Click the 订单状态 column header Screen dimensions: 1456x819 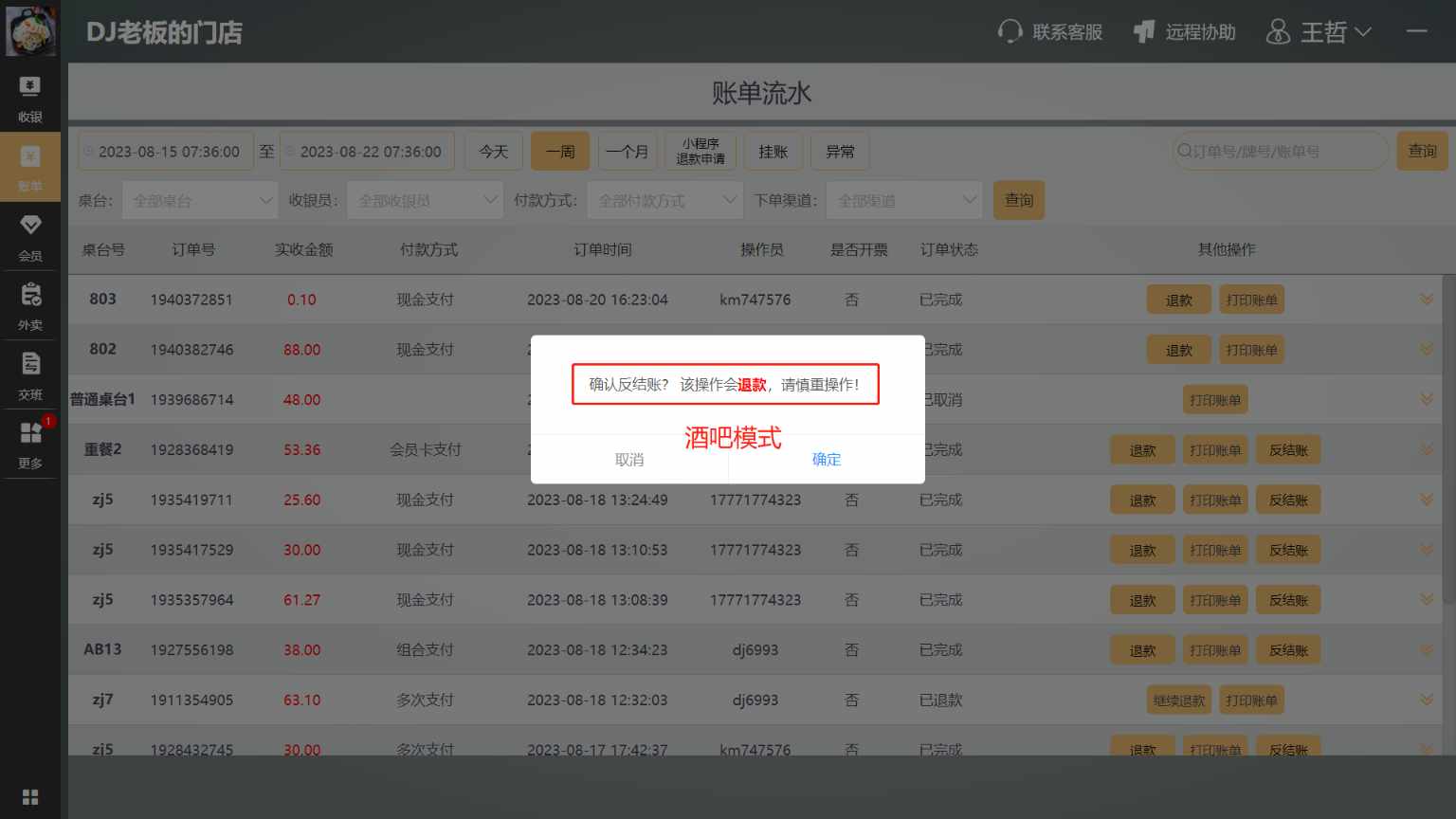tap(949, 249)
